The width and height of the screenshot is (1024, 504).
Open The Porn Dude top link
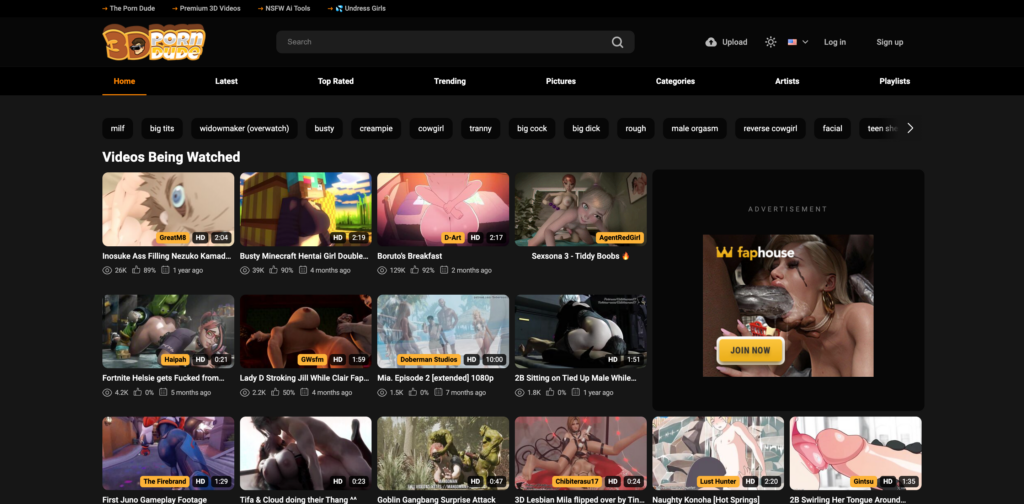[128, 8]
